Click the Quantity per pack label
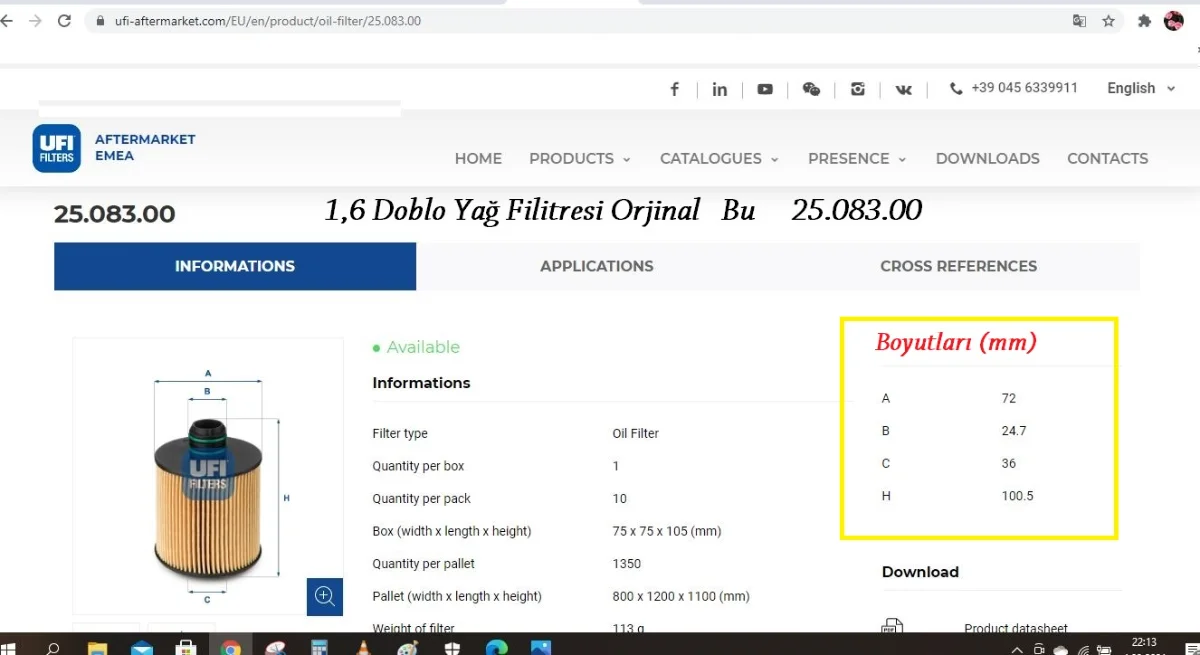This screenshot has width=1200, height=655. coord(421,498)
